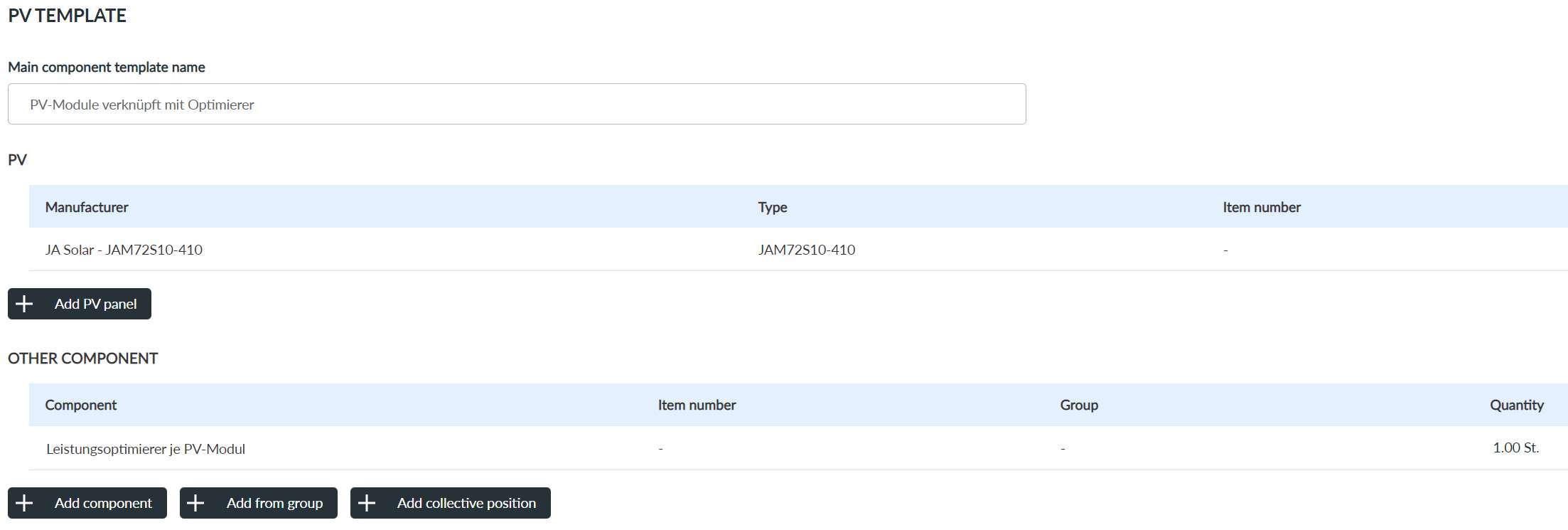Viewport: 1568px width, 530px height.
Task: Click the Main component template name label
Action: [107, 68]
